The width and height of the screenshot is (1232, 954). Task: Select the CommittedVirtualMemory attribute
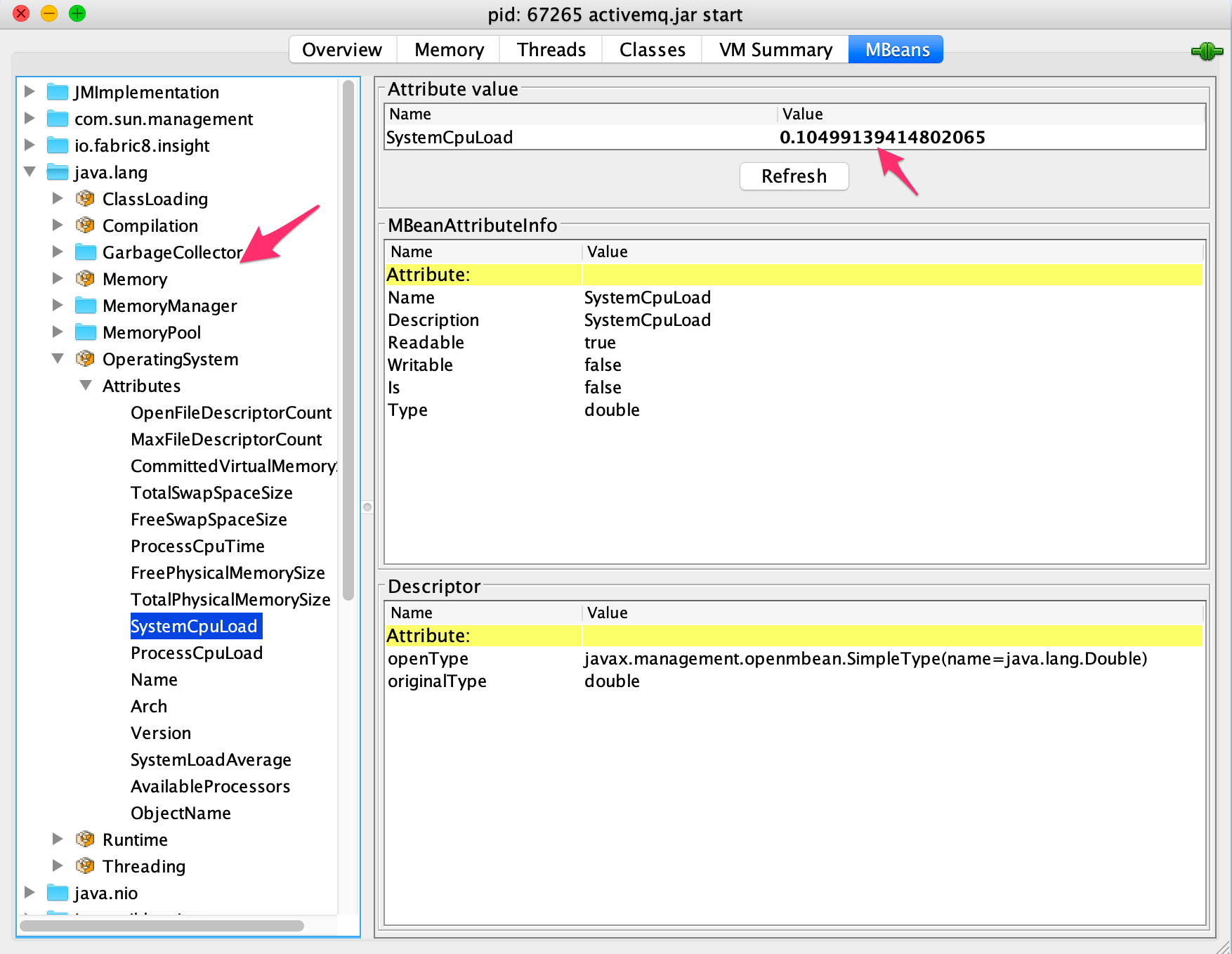(x=233, y=466)
